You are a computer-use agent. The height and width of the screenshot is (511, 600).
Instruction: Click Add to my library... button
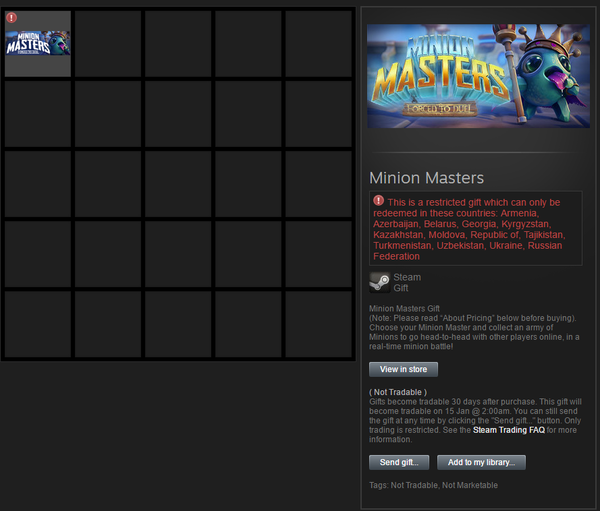(x=481, y=462)
